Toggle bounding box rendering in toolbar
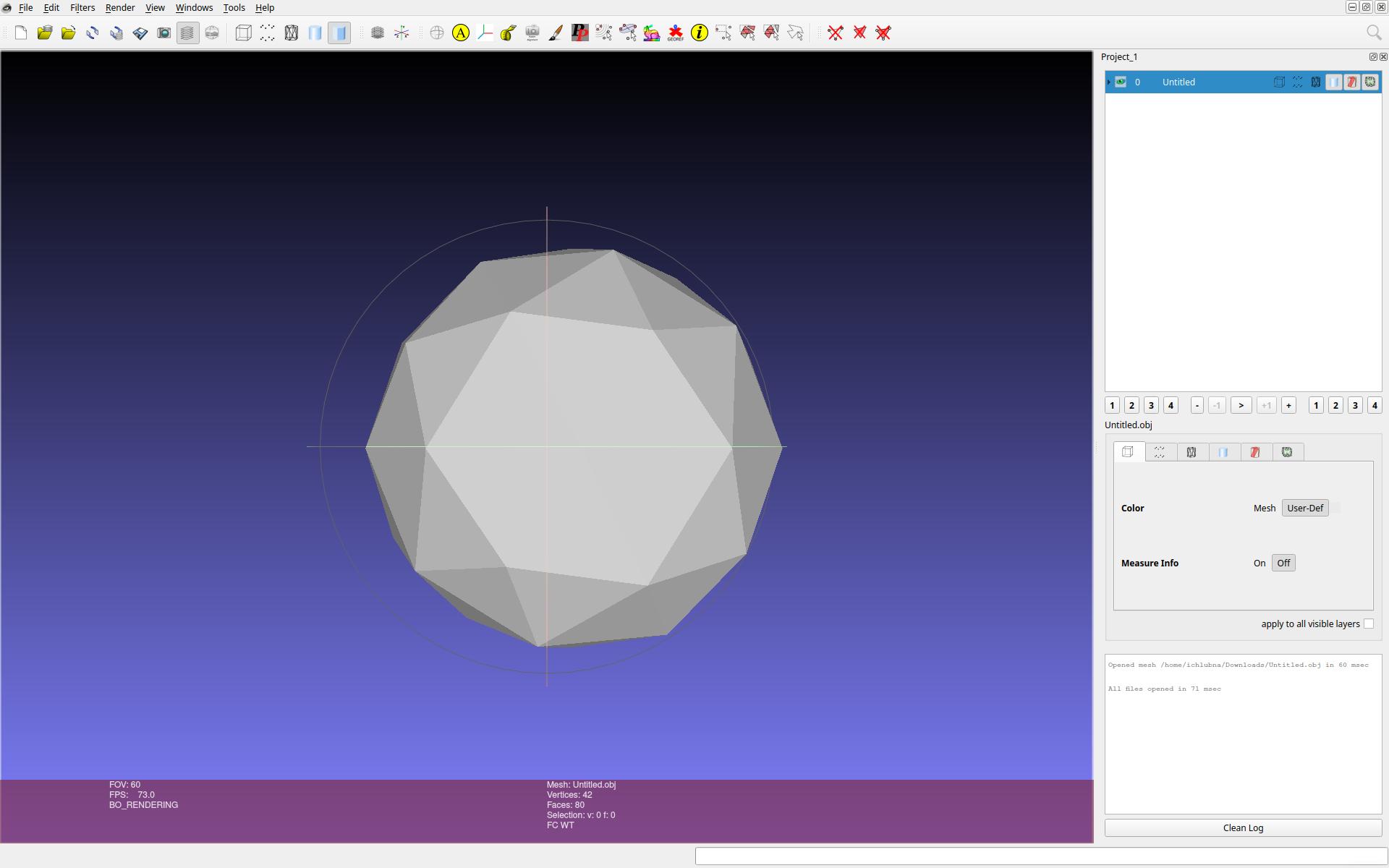Image resolution: width=1389 pixels, height=868 pixels. (x=244, y=33)
